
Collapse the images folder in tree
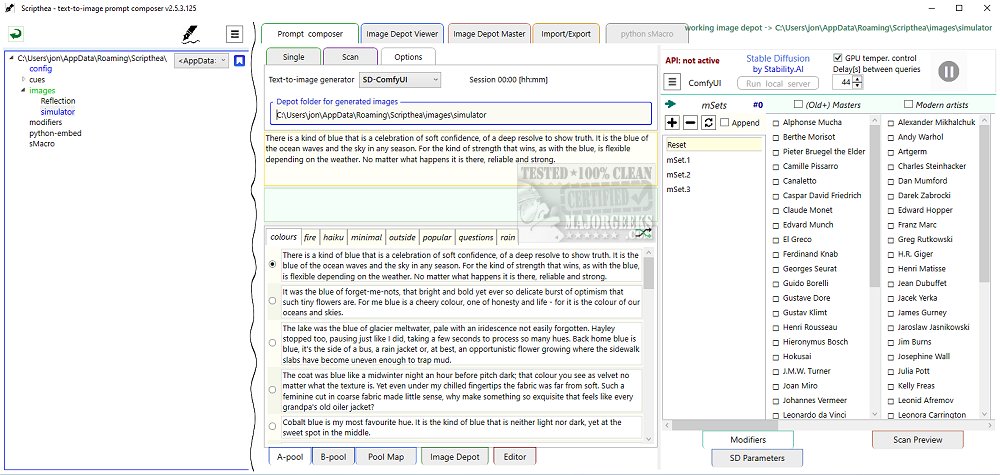point(24,90)
